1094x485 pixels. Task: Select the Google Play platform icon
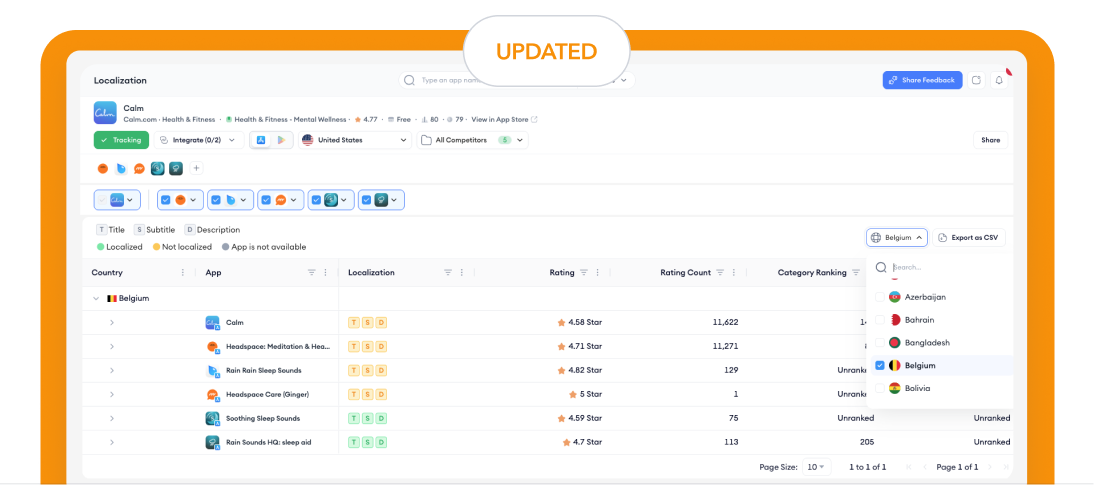coord(282,140)
